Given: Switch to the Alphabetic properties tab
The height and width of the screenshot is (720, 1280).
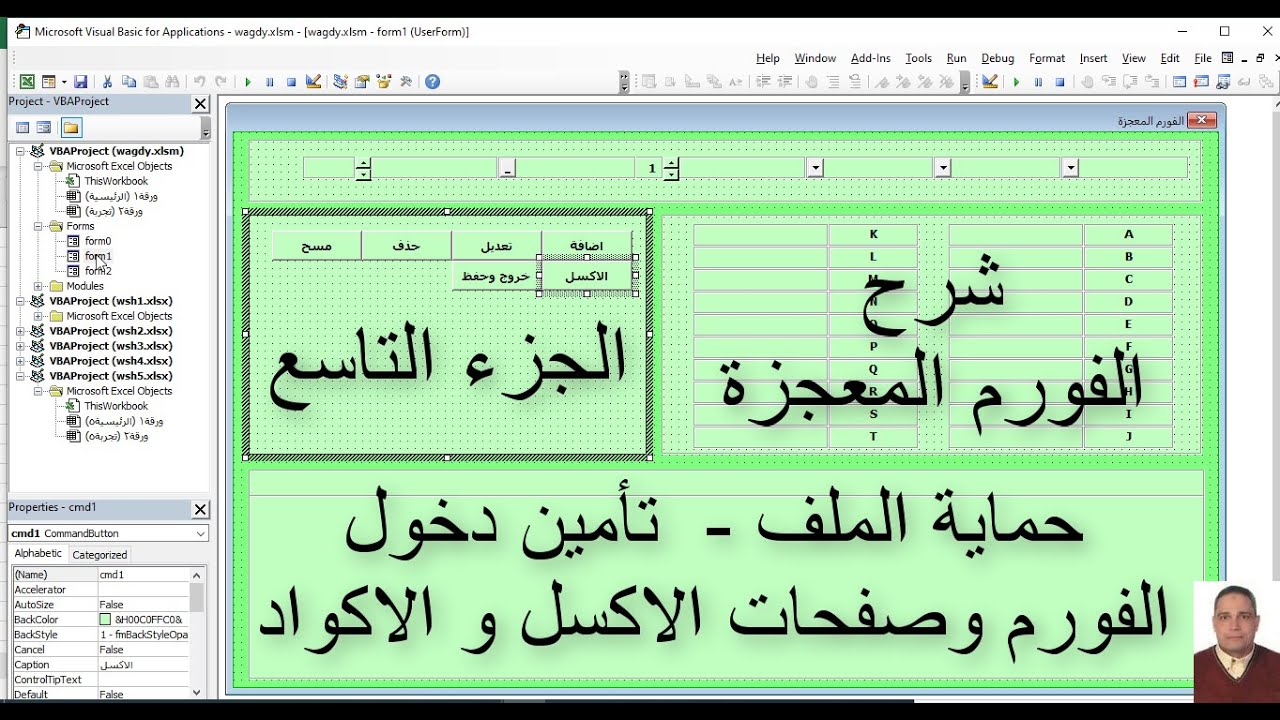Looking at the screenshot, I should click(x=38, y=554).
